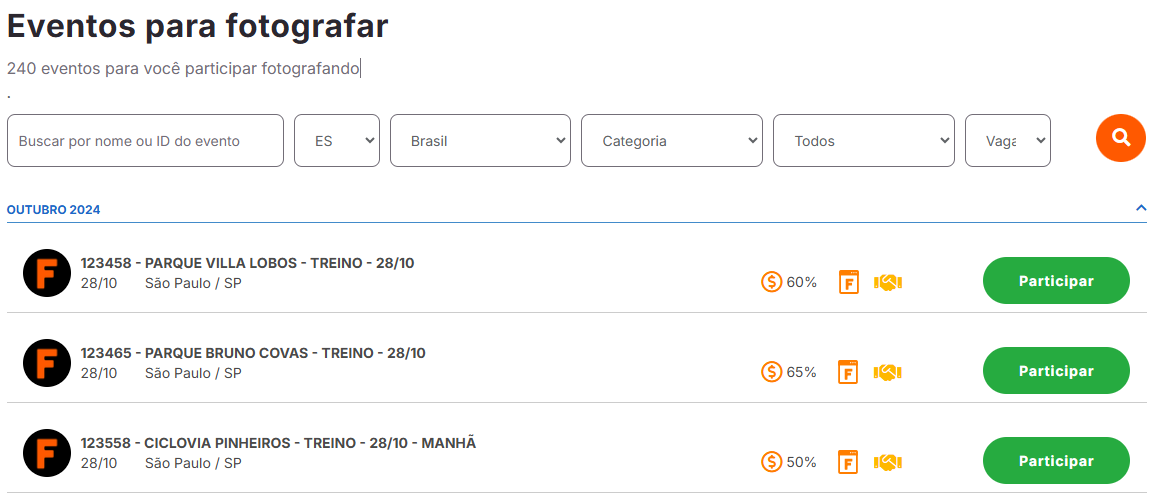Click the commission coin icon showing 50%
Screen dimensions: 1161x497
click(772, 462)
